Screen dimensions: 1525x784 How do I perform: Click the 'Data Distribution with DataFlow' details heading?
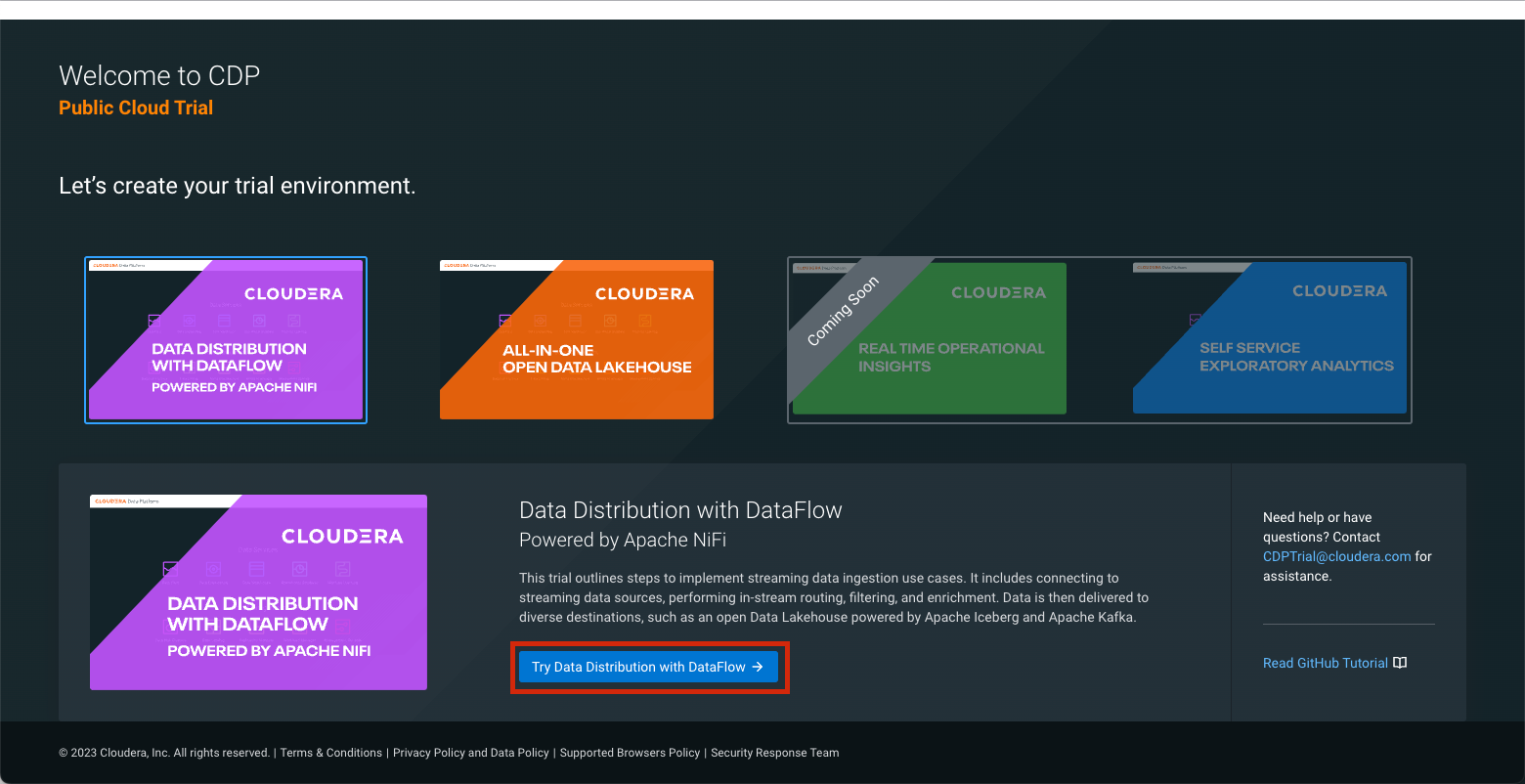coord(680,510)
